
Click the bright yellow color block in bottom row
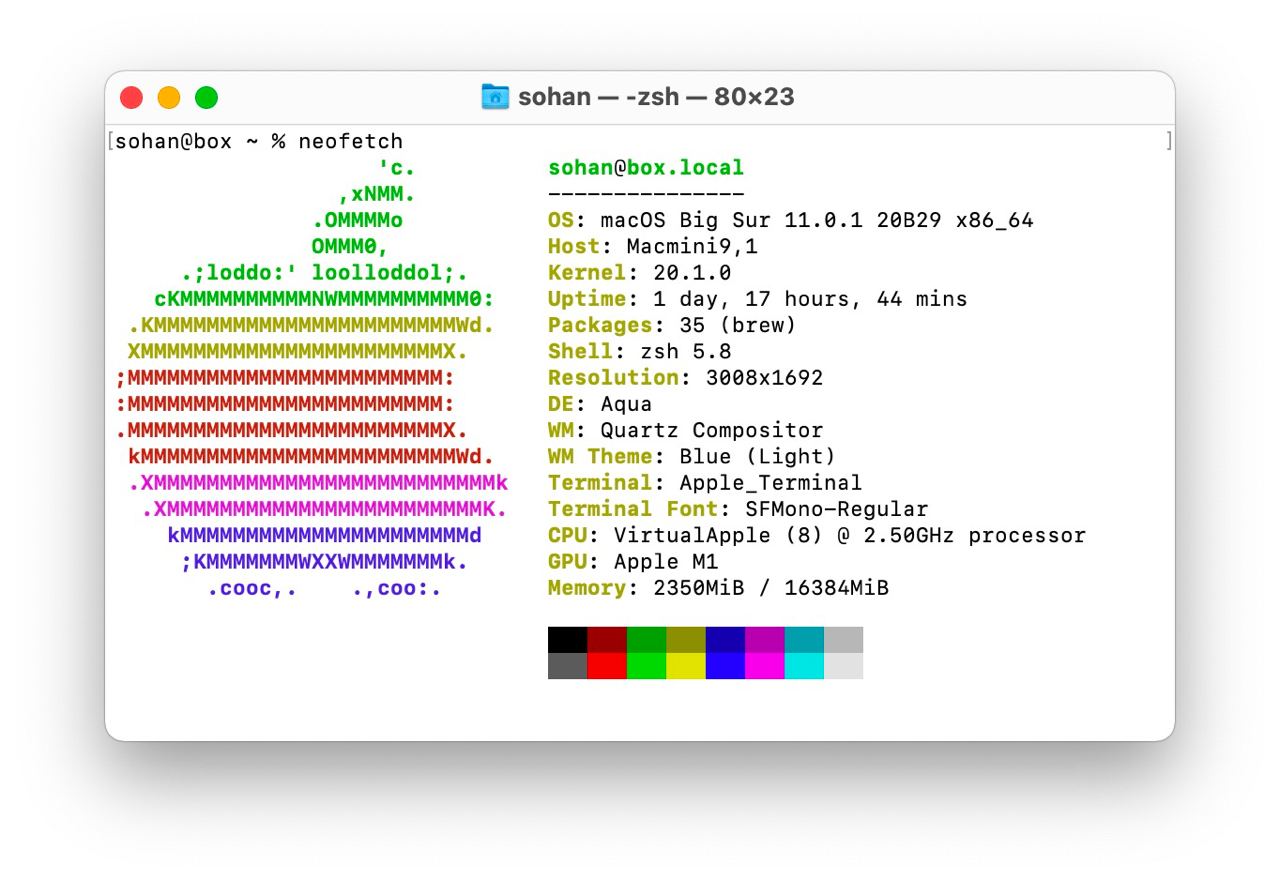pos(686,666)
